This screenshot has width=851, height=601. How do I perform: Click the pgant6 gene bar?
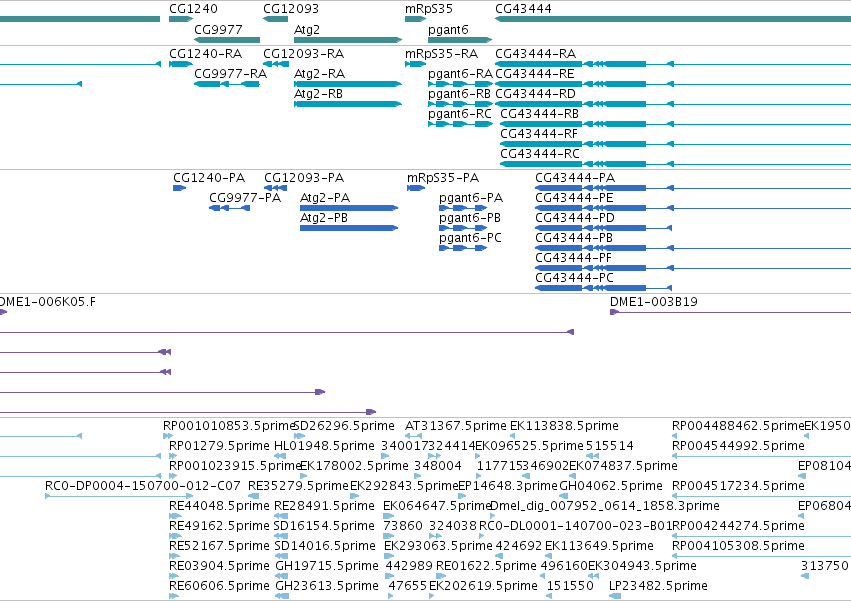460,40
